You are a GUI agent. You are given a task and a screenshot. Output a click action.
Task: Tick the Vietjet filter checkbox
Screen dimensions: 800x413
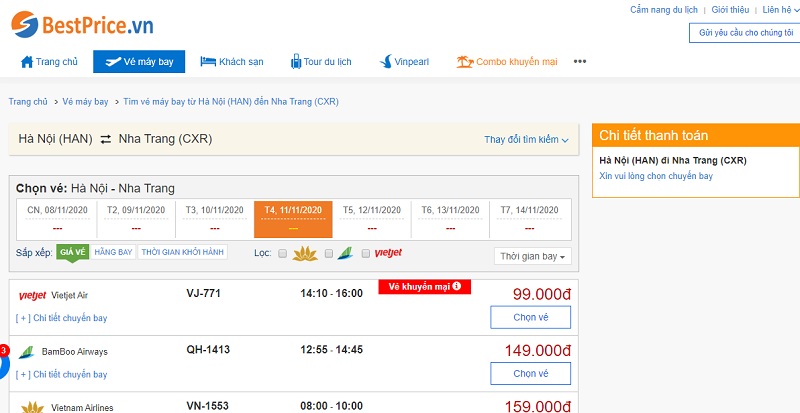pyautogui.click(x=365, y=253)
